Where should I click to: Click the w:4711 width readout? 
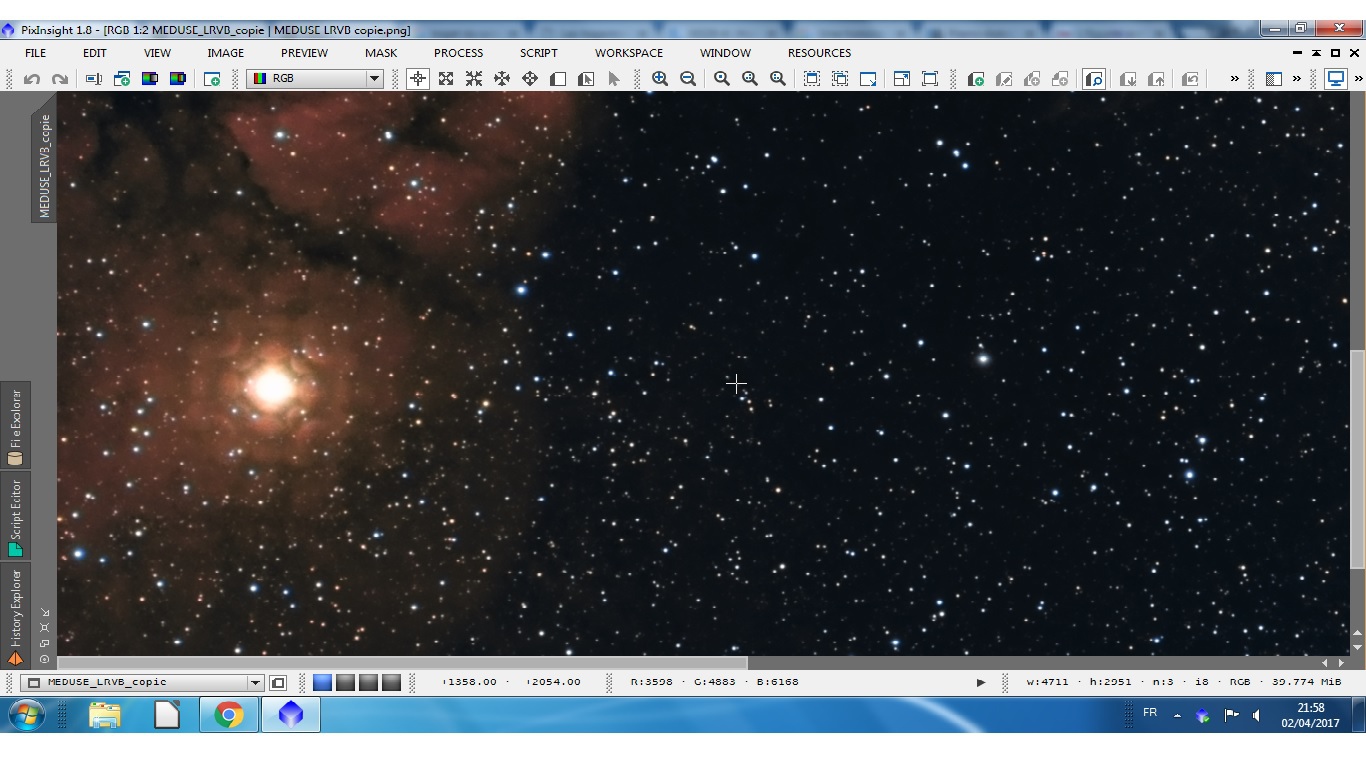(1047, 683)
